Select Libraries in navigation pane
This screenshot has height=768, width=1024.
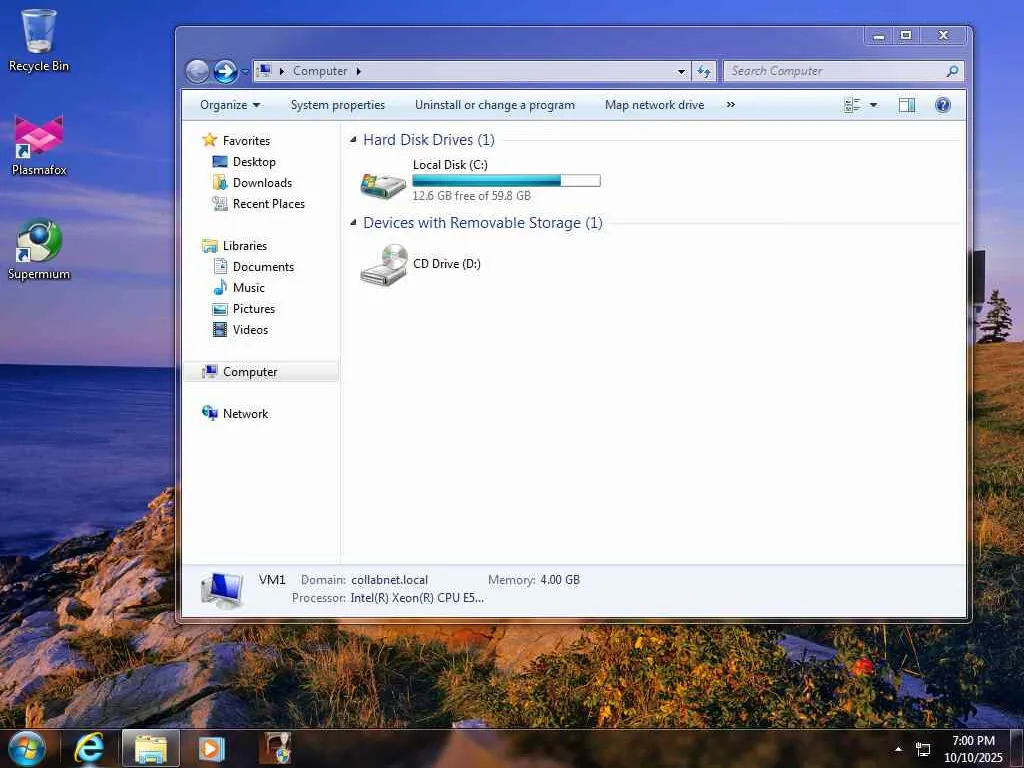[x=234, y=246]
